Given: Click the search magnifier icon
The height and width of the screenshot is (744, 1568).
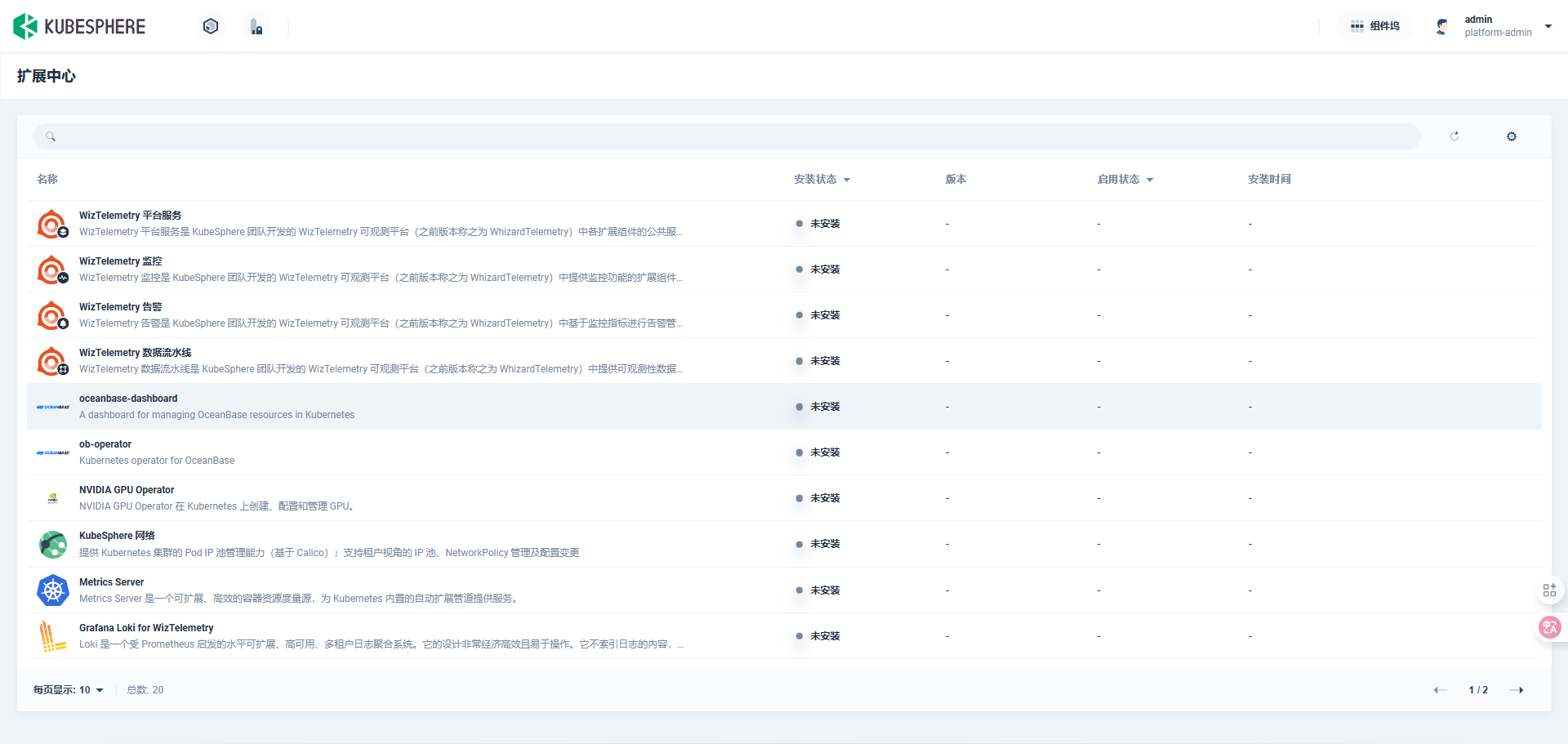Looking at the screenshot, I should click(x=51, y=136).
